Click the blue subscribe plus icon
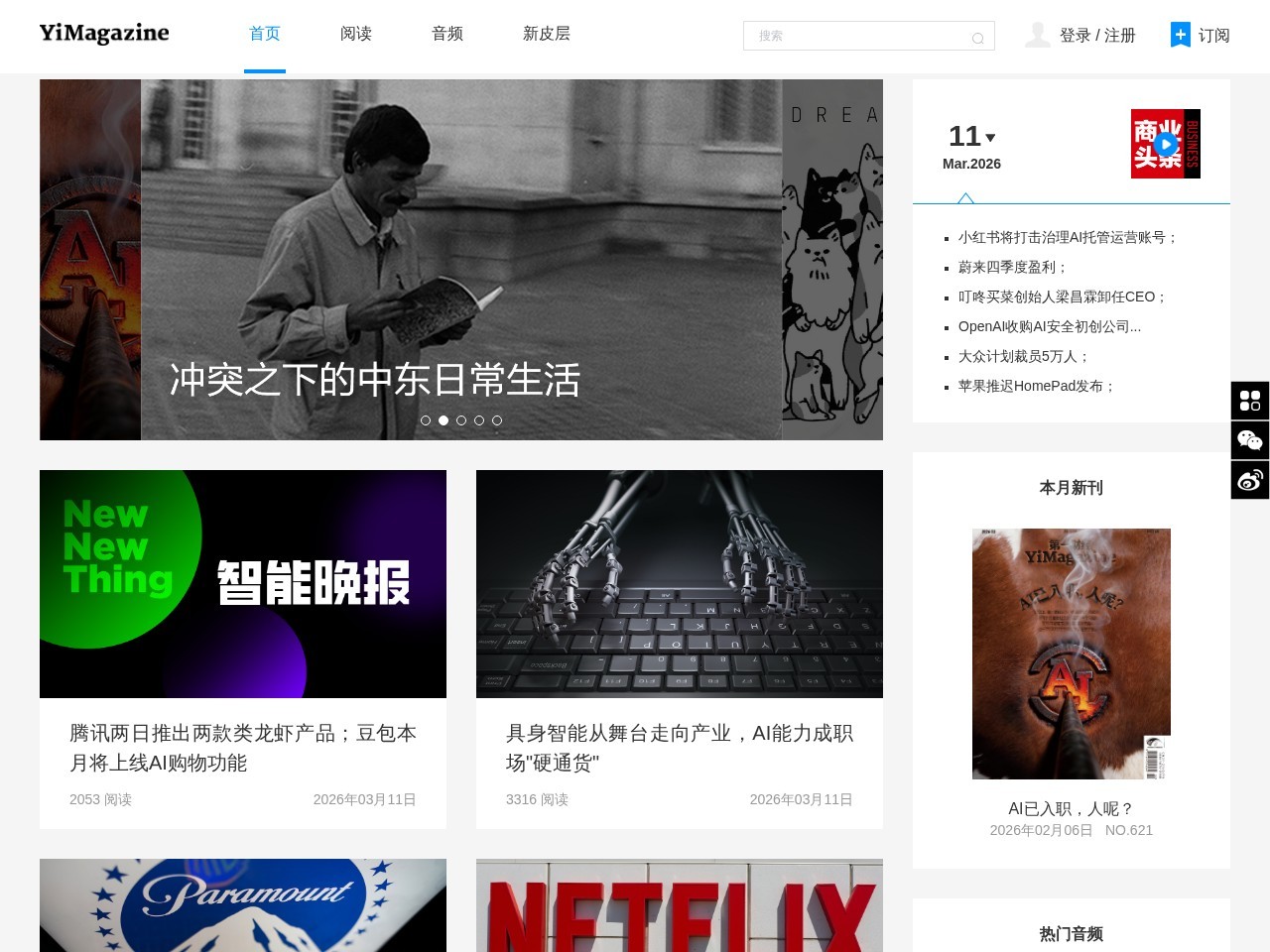The image size is (1270, 952). click(x=1180, y=35)
